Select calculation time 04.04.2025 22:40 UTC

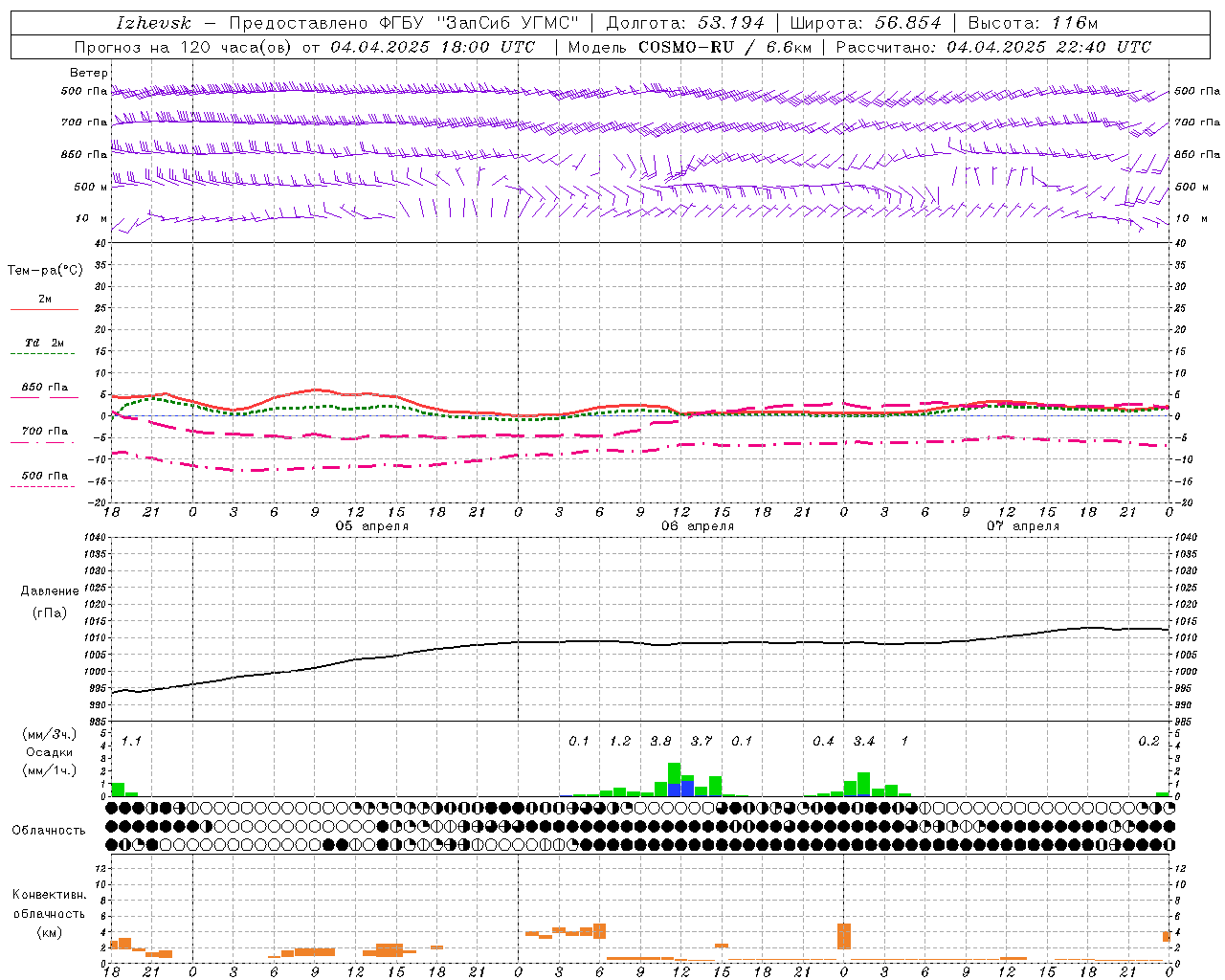(1049, 47)
